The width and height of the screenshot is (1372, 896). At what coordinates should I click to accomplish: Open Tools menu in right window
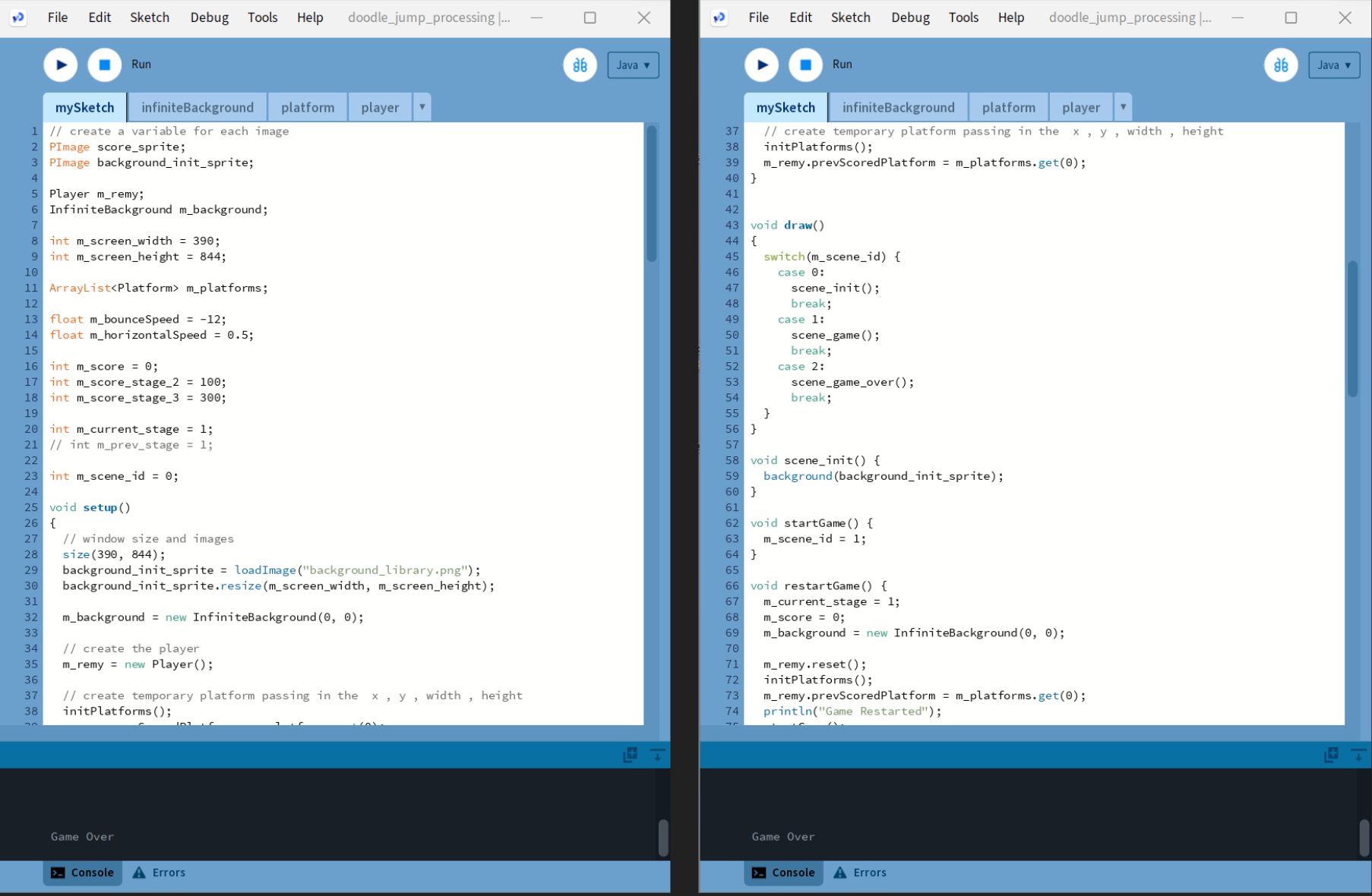click(x=964, y=17)
